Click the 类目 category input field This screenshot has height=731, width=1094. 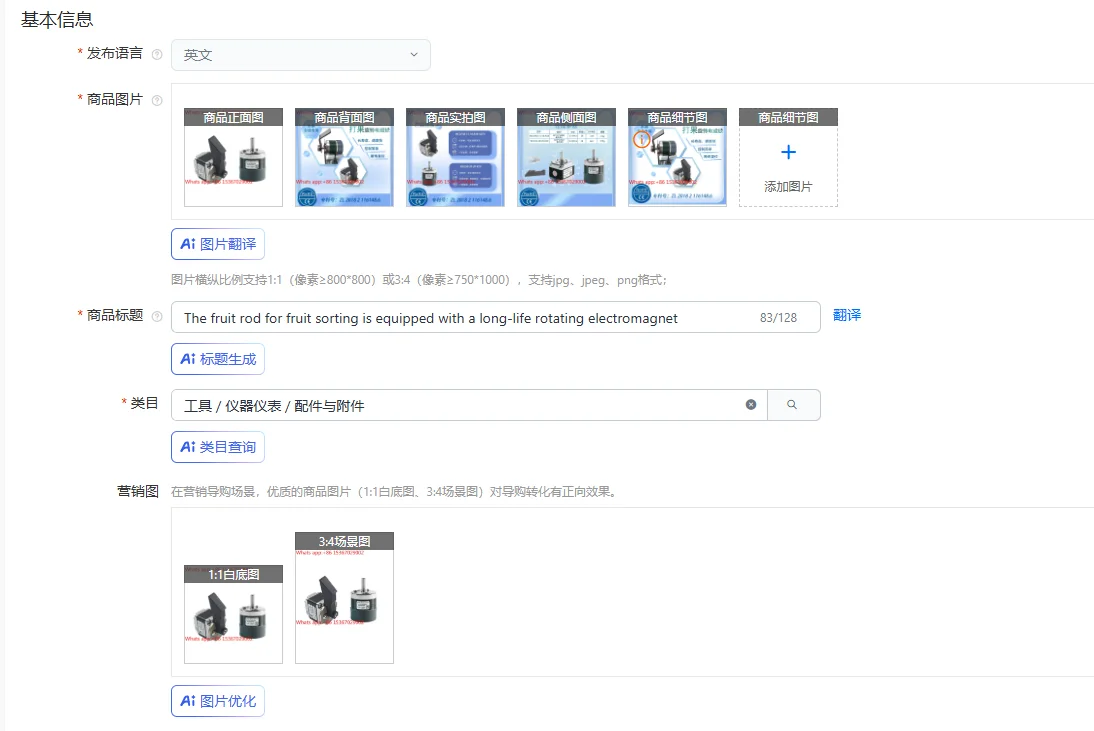click(x=469, y=405)
